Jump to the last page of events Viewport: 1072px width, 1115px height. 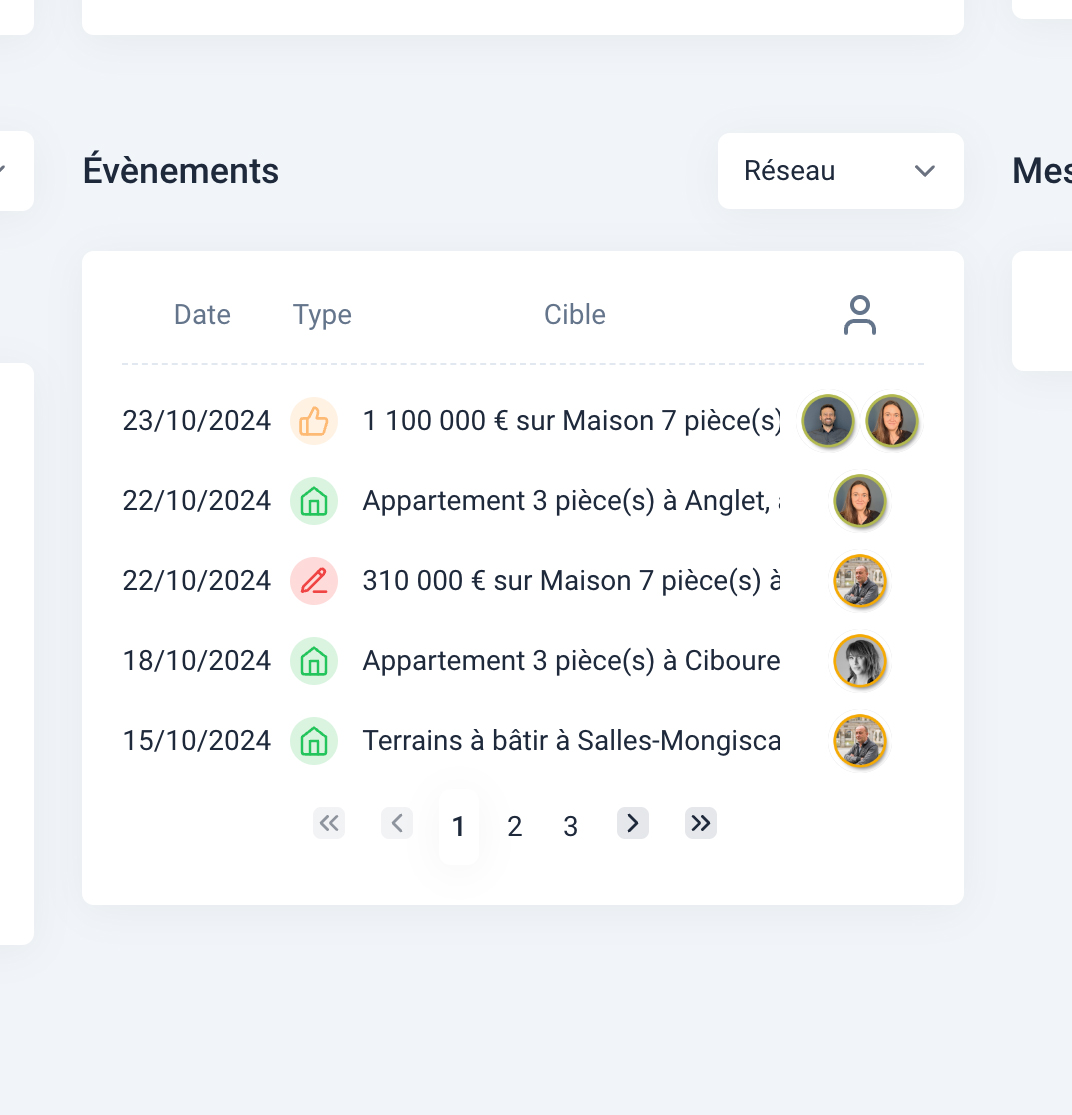[x=700, y=823]
